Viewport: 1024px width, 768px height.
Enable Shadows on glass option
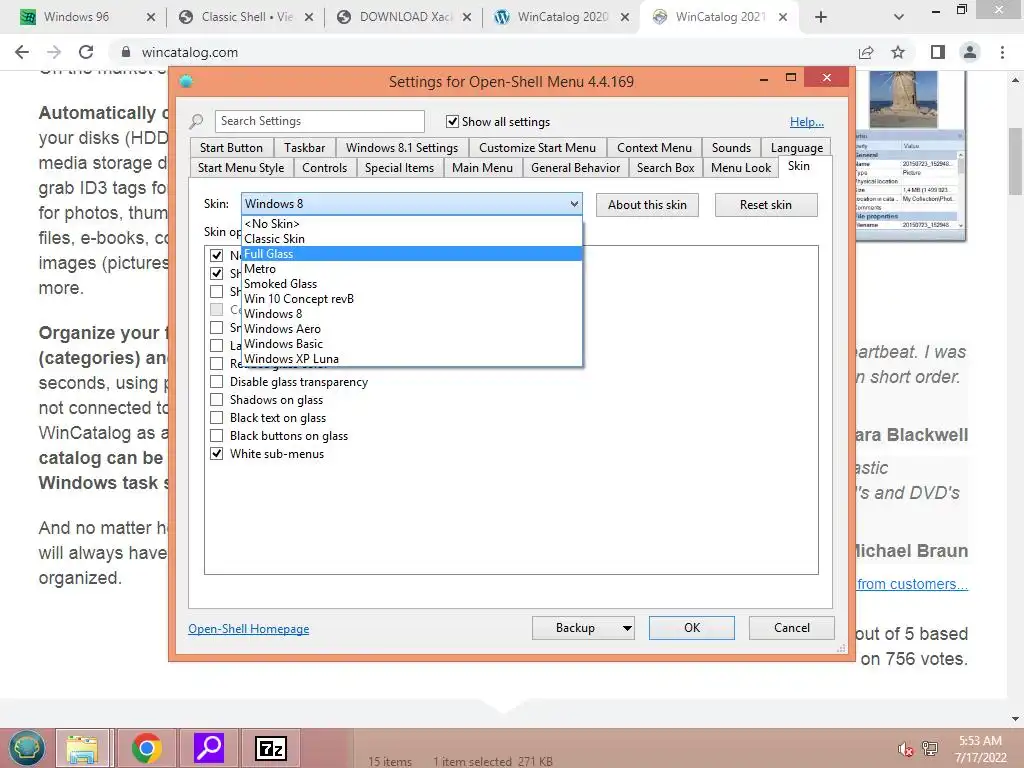[216, 400]
